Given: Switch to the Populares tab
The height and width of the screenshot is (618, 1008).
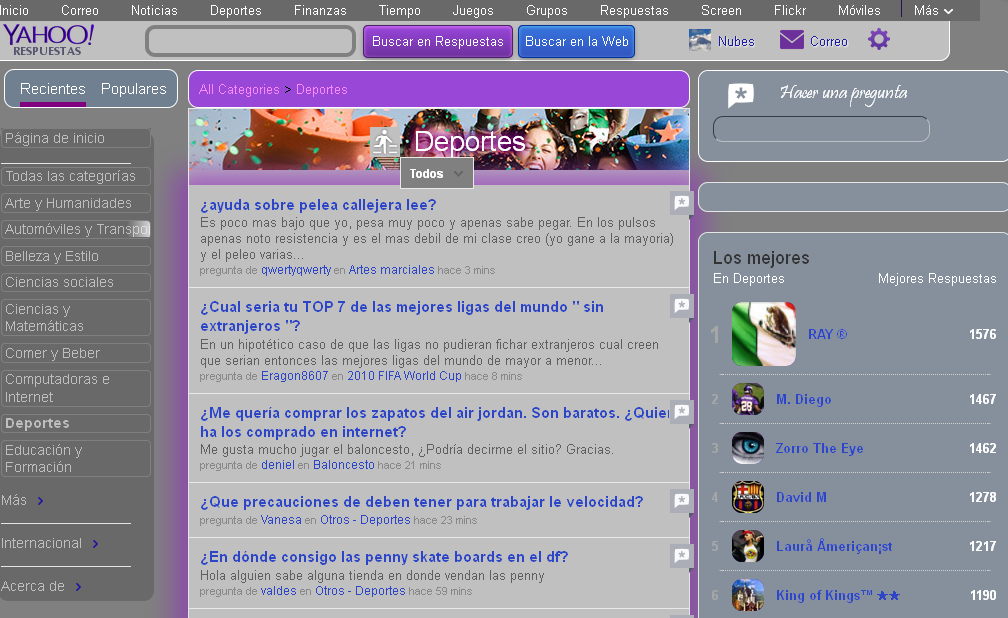Looking at the screenshot, I should (x=134, y=89).
